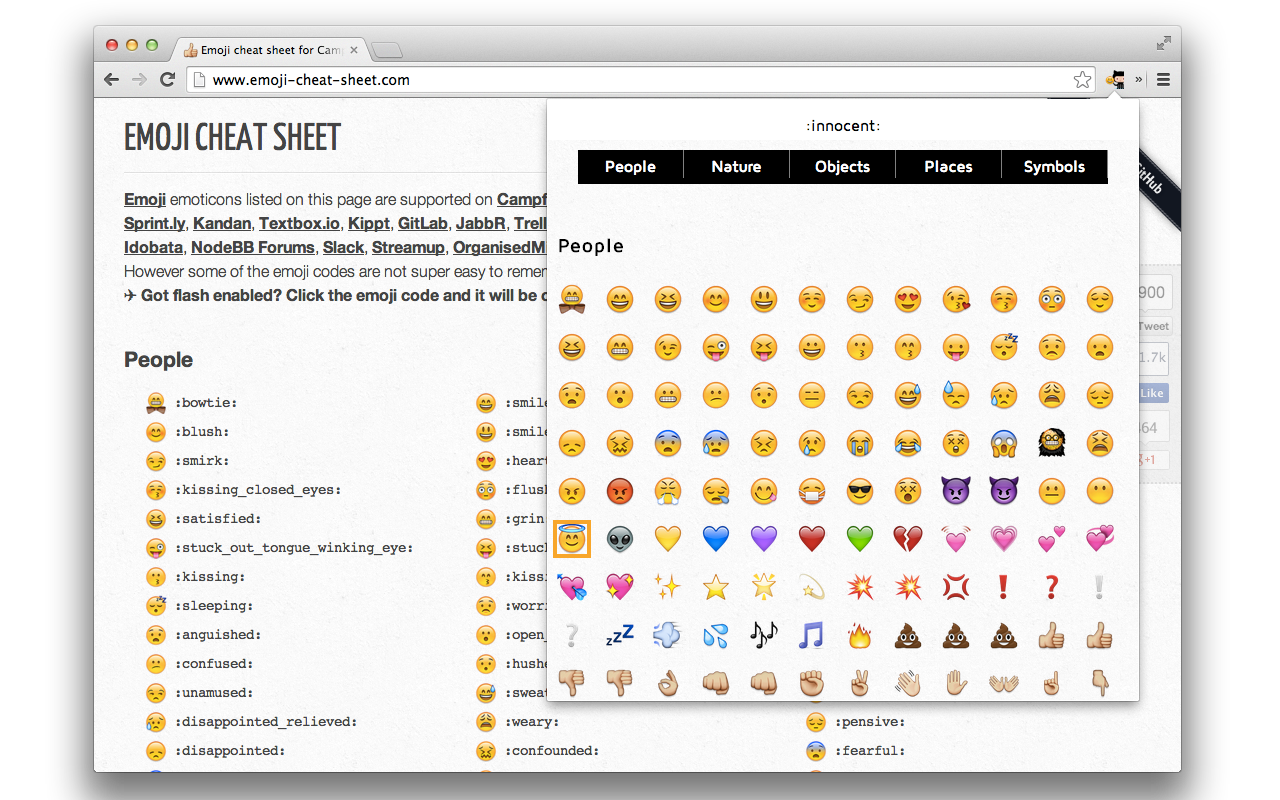Click the red question mark emoji
The width and height of the screenshot is (1280, 800).
click(1051, 587)
